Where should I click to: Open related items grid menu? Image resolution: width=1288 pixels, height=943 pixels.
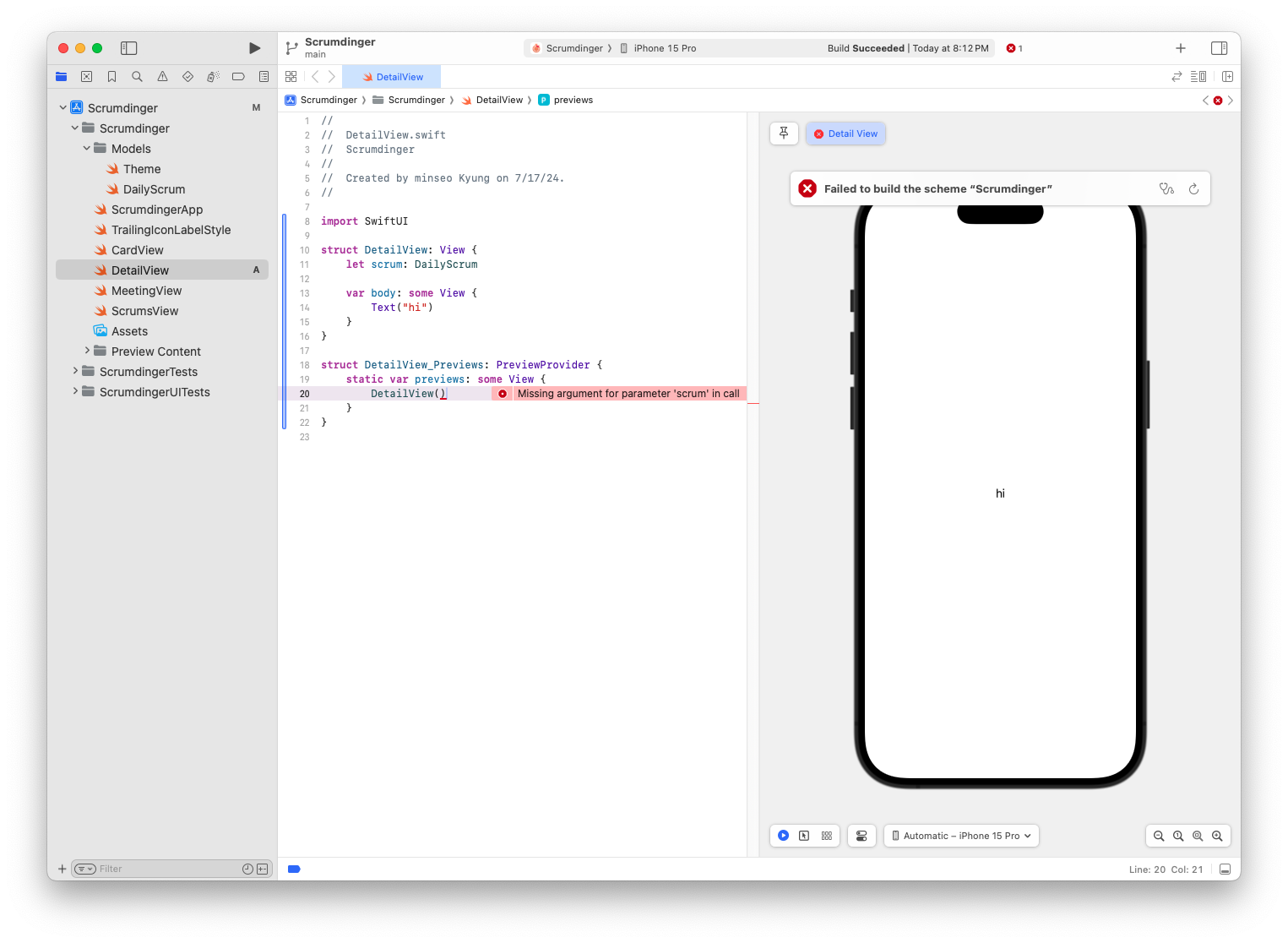[x=291, y=76]
